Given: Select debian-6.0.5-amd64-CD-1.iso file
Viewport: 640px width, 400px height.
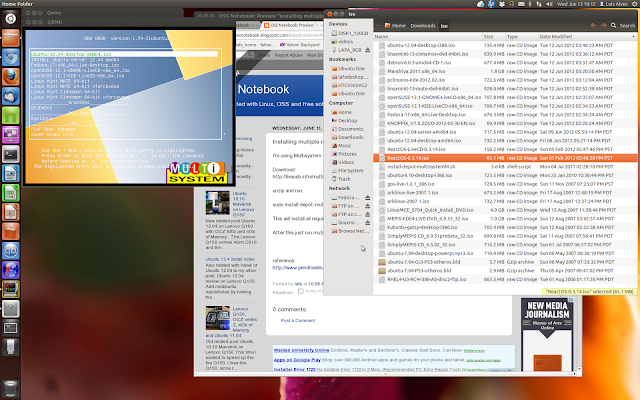Looking at the screenshot, I should pyautogui.click(x=505, y=62).
